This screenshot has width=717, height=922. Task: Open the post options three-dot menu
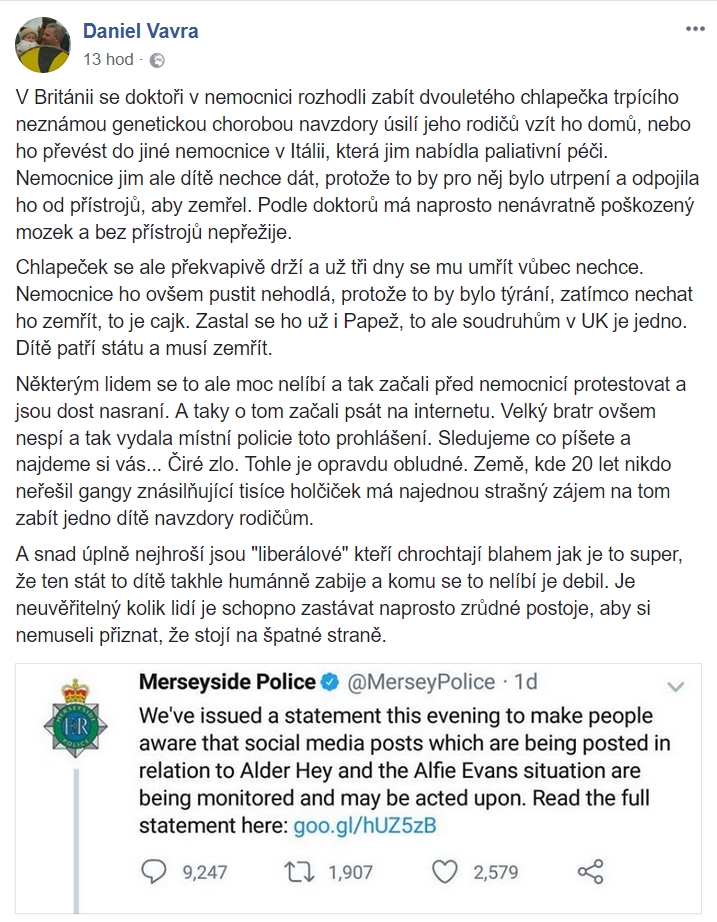click(695, 29)
